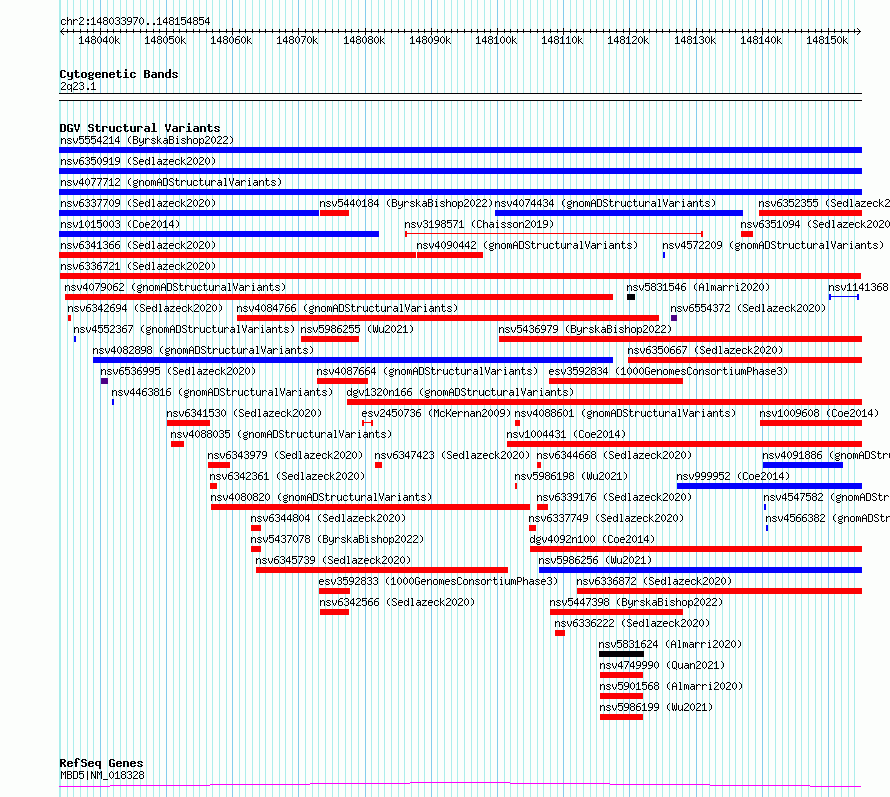Viewport: 890px width, 797px height.
Task: Select nsv1009608 (Coe2014) label
Action: tap(819, 413)
